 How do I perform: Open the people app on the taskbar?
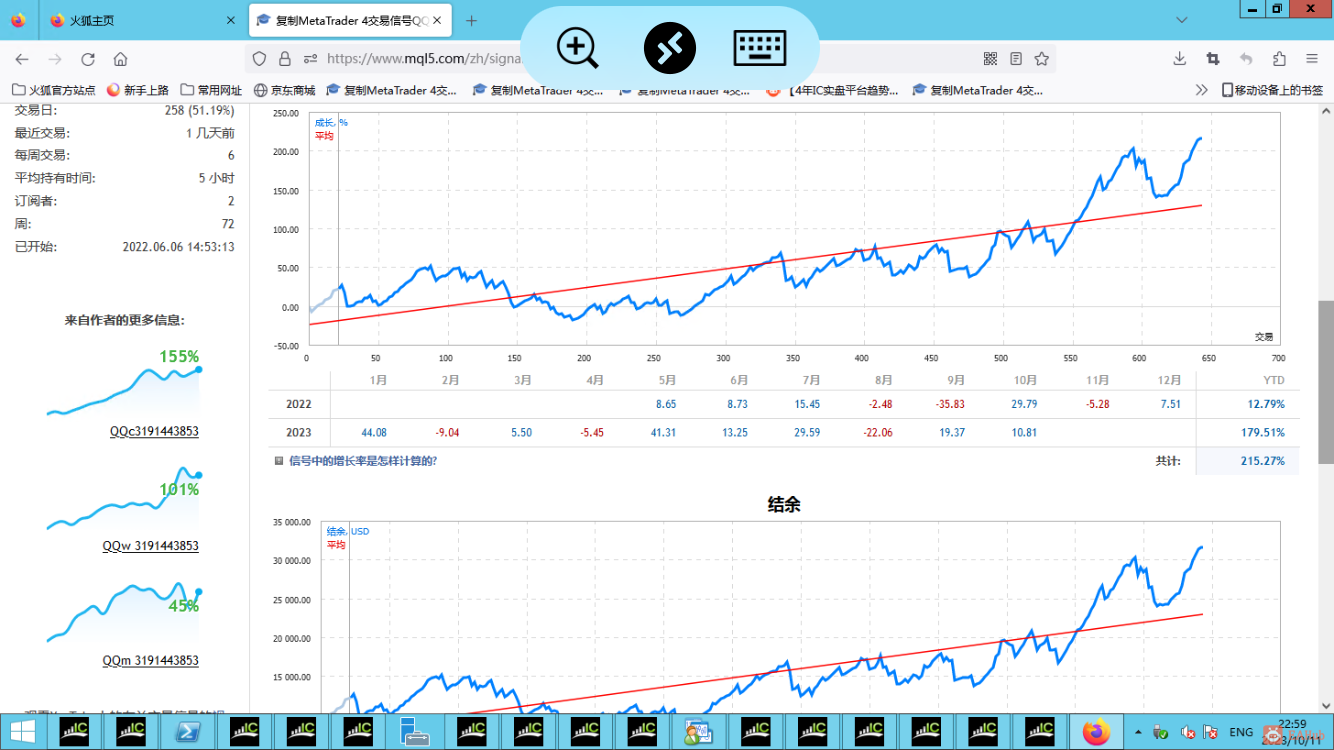(698, 732)
